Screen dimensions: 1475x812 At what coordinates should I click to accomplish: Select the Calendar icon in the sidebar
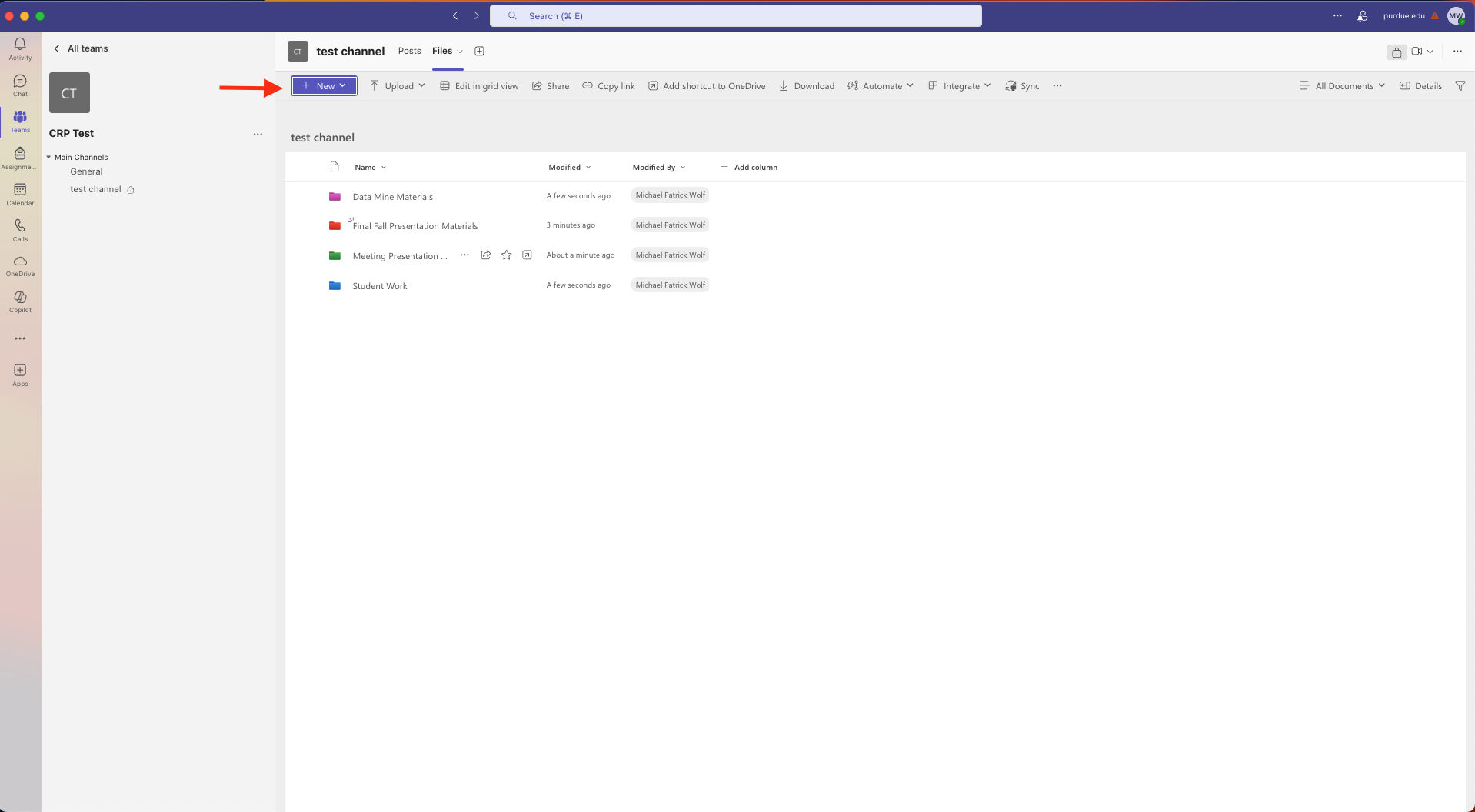[20, 192]
